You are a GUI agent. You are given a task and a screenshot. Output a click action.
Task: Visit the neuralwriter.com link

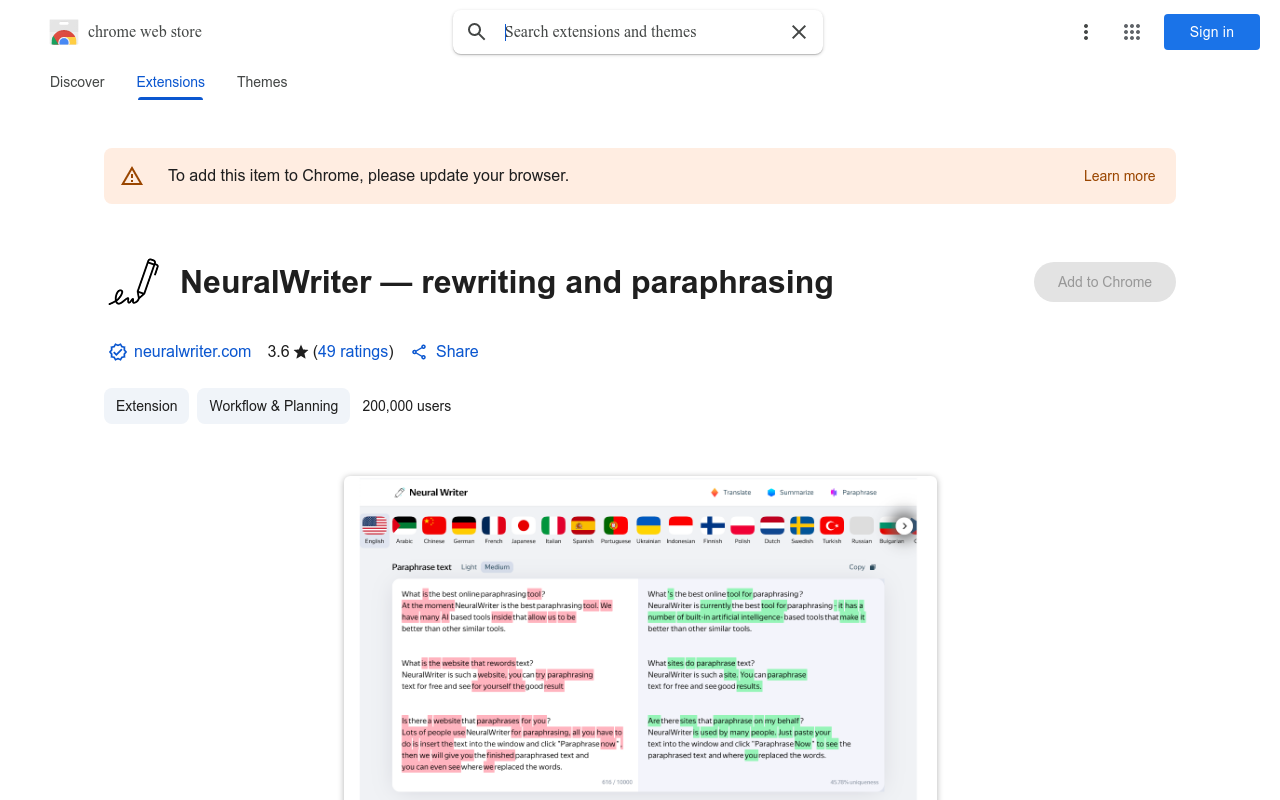point(192,352)
